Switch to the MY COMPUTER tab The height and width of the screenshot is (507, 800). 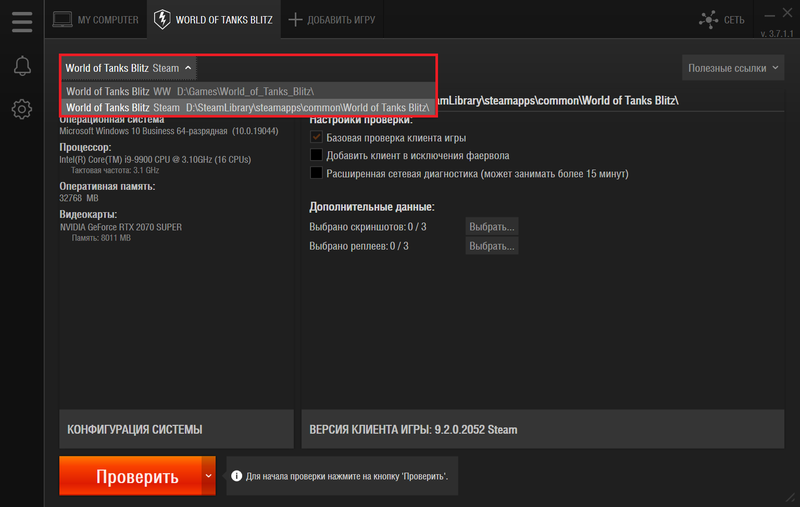pos(96,19)
